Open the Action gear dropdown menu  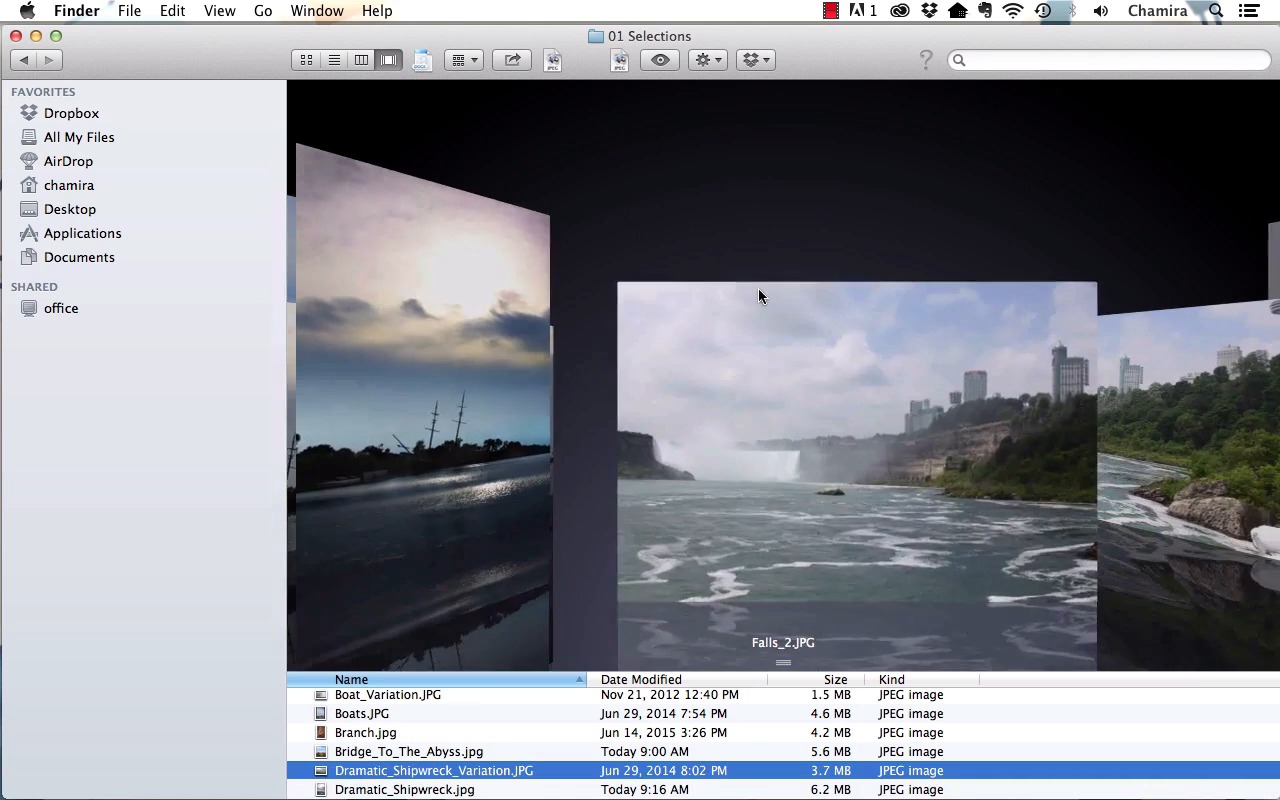point(707,60)
